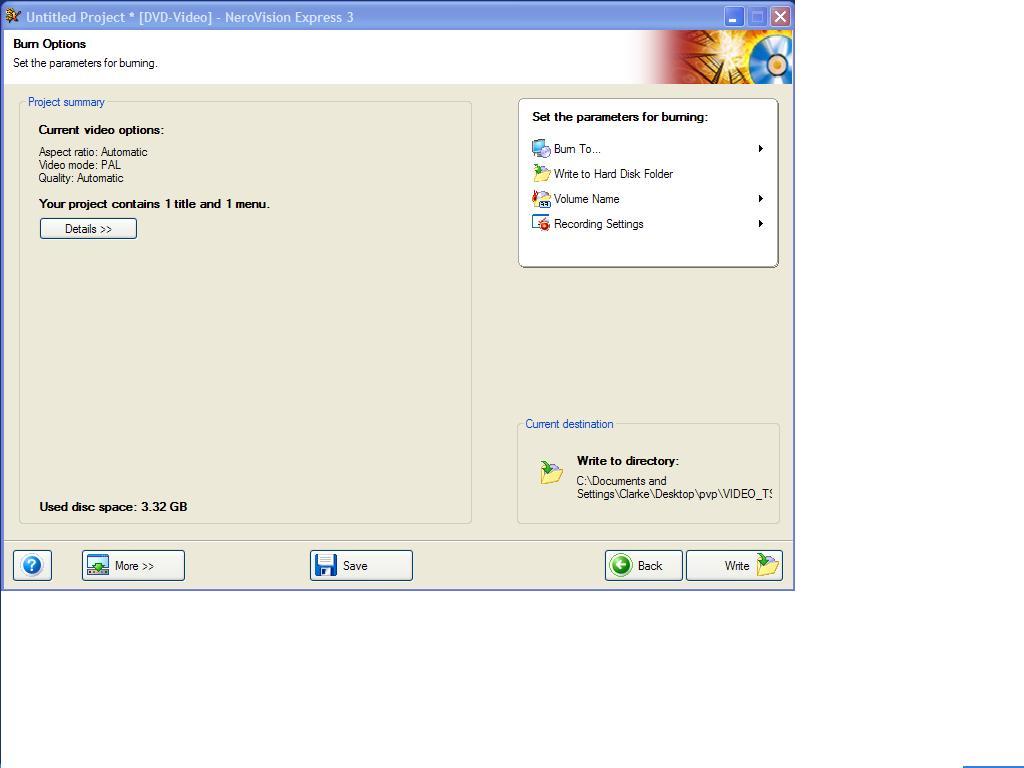
Task: Expand the Burn To submenu arrow
Action: click(761, 148)
